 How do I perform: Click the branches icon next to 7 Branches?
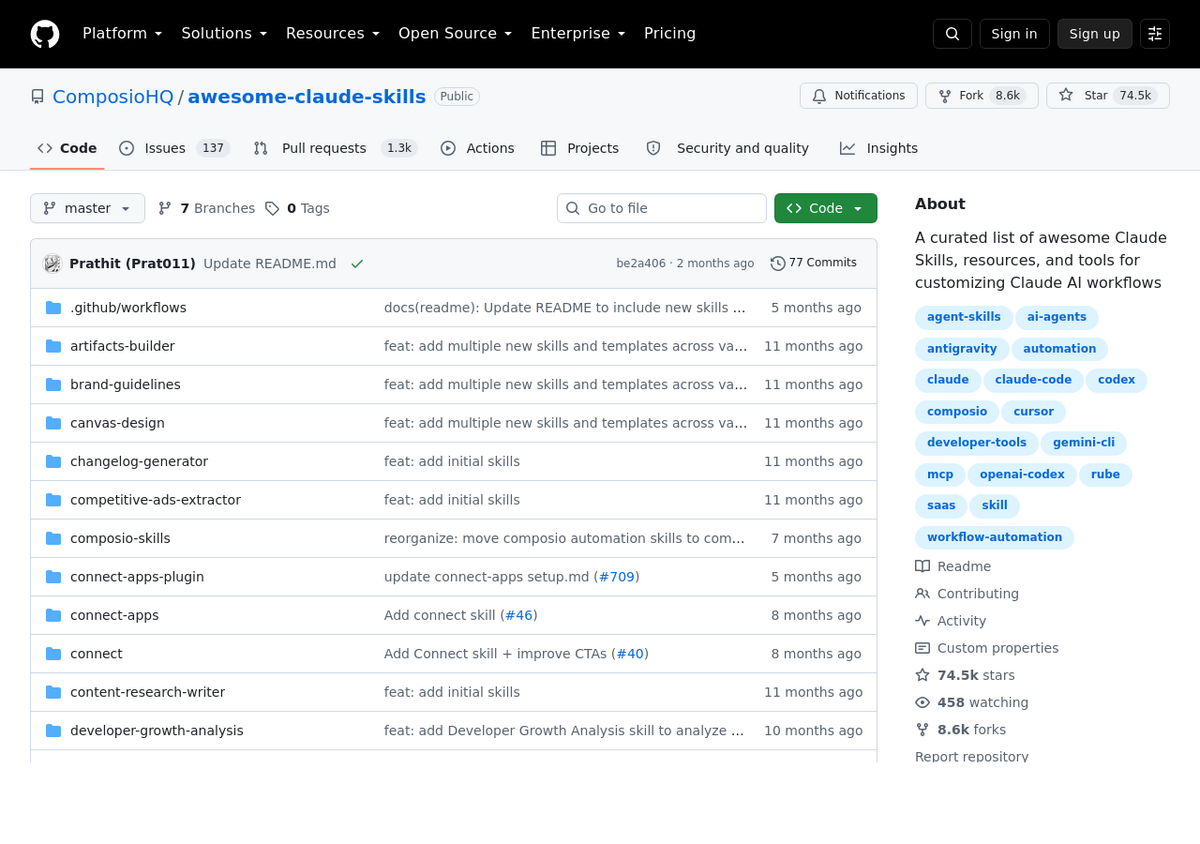pyautogui.click(x=165, y=208)
